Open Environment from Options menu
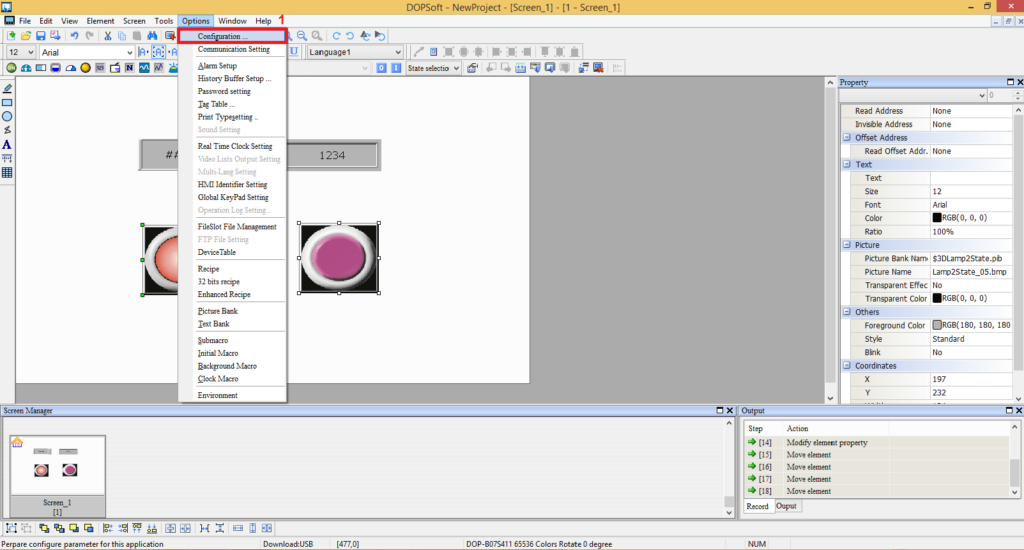Viewport: 1024px width, 550px height. click(217, 396)
